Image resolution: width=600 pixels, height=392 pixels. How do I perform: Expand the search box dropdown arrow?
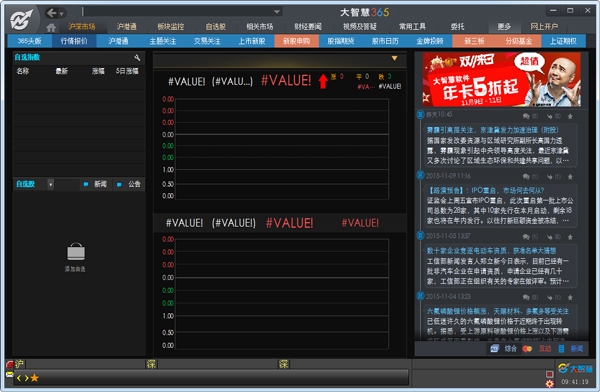(x=277, y=12)
